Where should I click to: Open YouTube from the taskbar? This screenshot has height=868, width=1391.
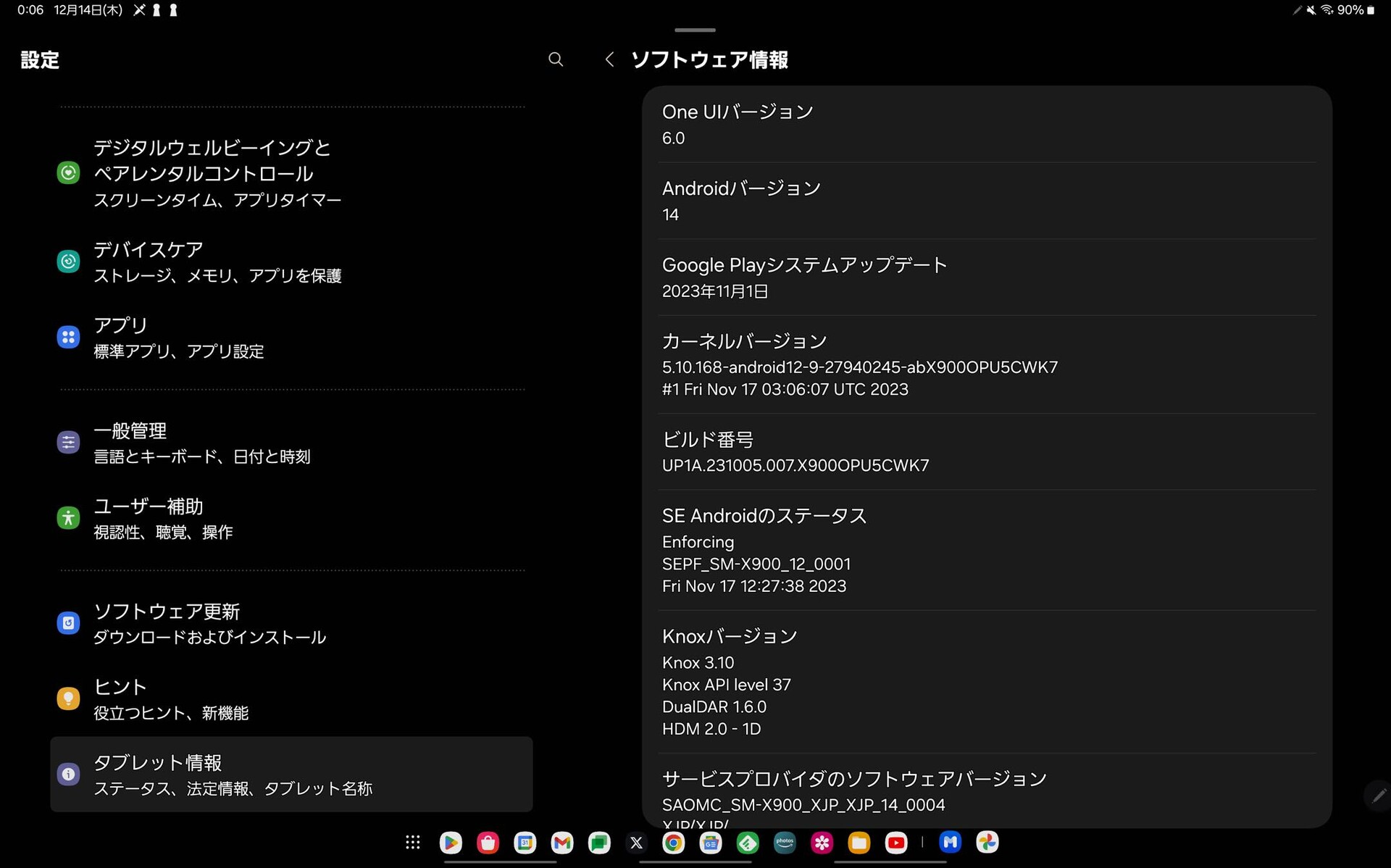(x=896, y=842)
